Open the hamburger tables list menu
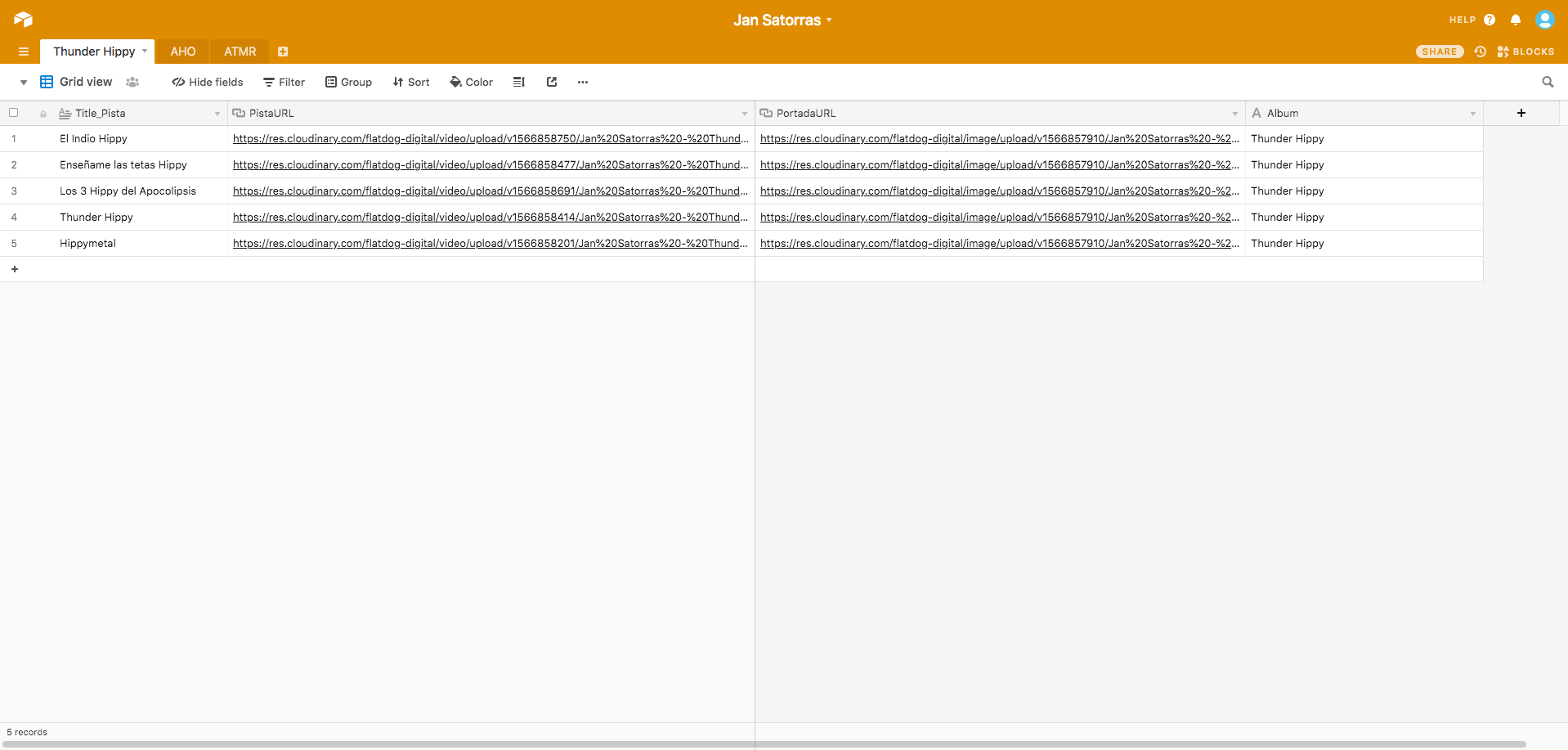This screenshot has height=750, width=1568. point(24,52)
